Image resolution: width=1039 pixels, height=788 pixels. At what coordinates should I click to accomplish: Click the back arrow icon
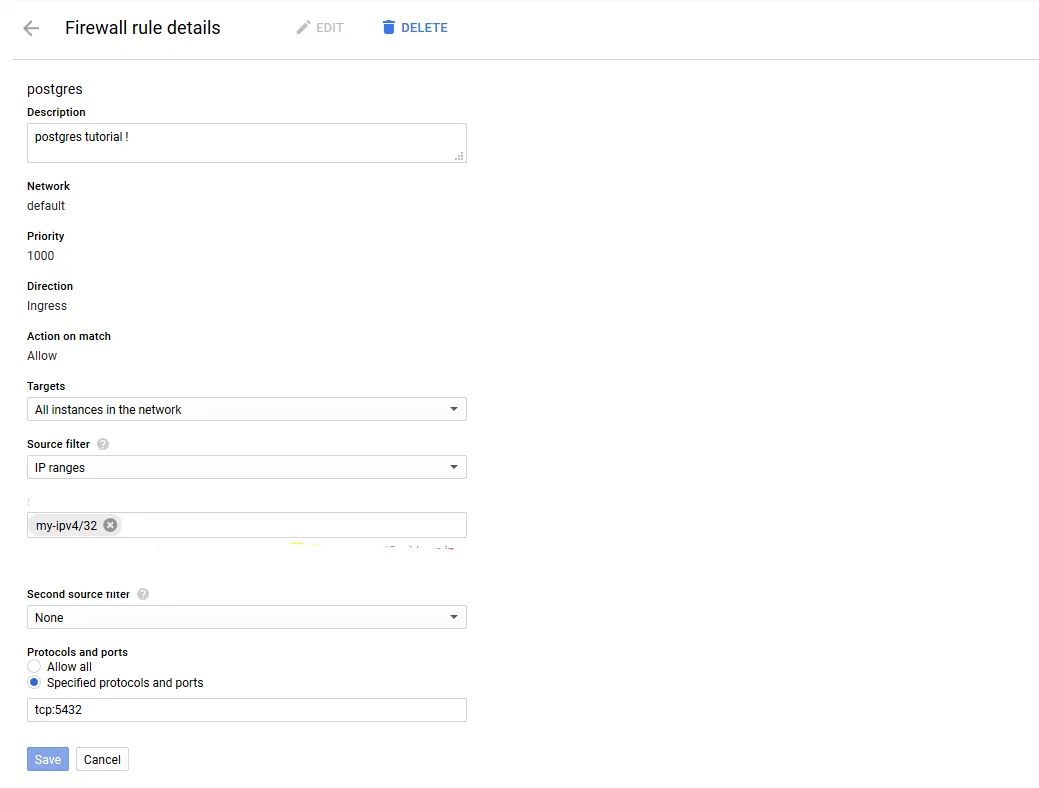(x=31, y=28)
